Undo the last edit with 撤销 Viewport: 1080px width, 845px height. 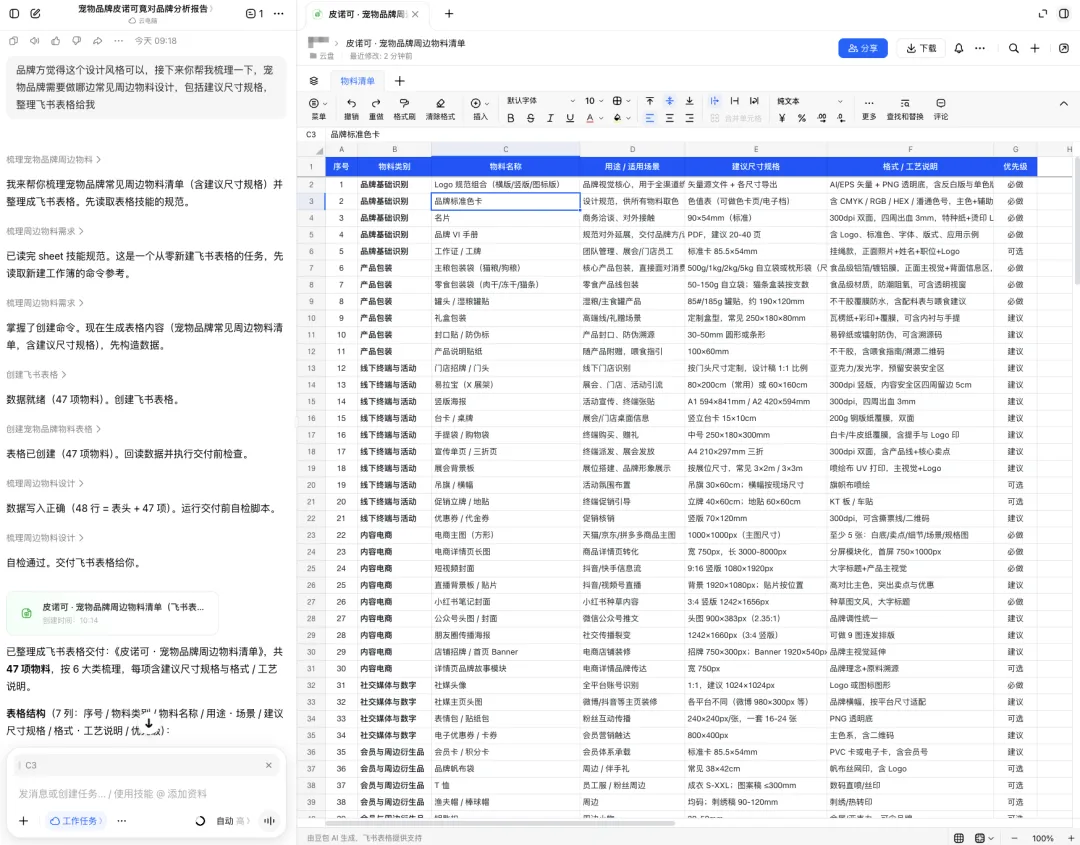tap(351, 109)
